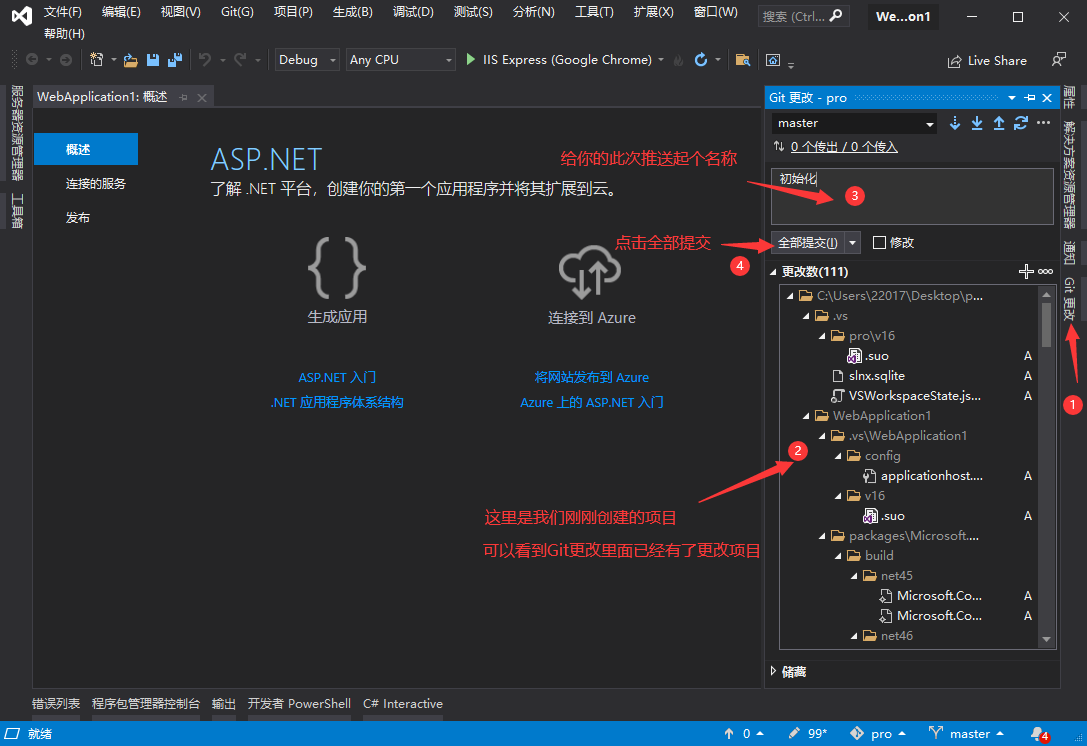Select 连接的服务 in left navigation
Screen dimensions: 1087x746
coord(96,184)
